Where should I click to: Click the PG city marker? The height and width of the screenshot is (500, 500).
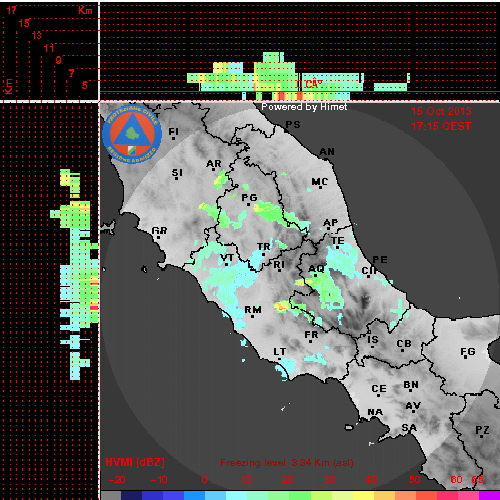coord(248,204)
